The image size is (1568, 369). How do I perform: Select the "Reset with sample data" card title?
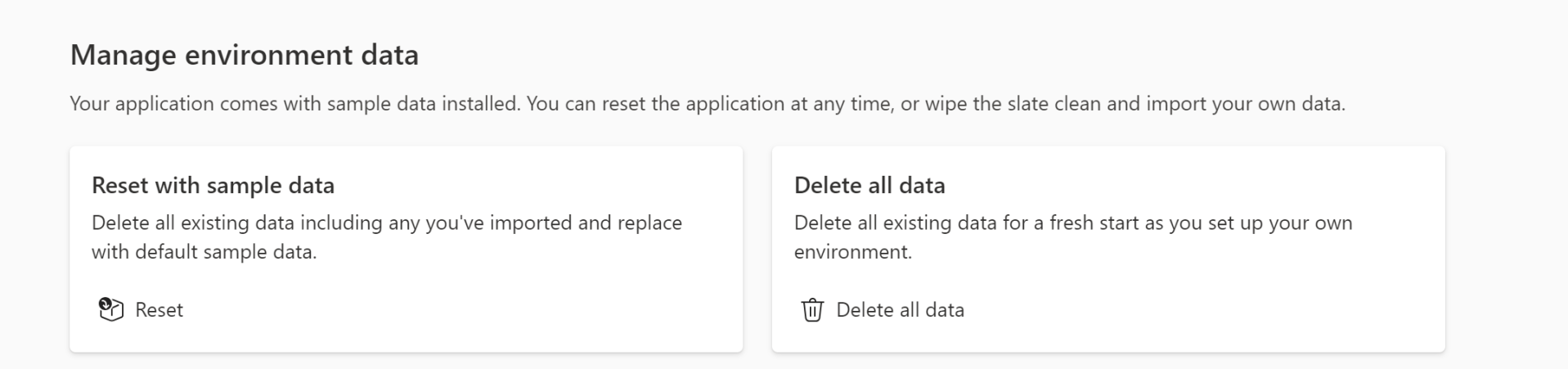[x=213, y=186]
